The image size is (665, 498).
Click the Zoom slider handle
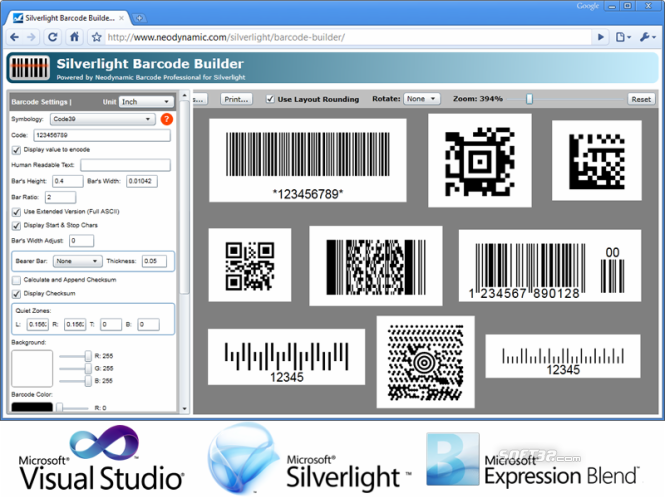click(x=529, y=99)
